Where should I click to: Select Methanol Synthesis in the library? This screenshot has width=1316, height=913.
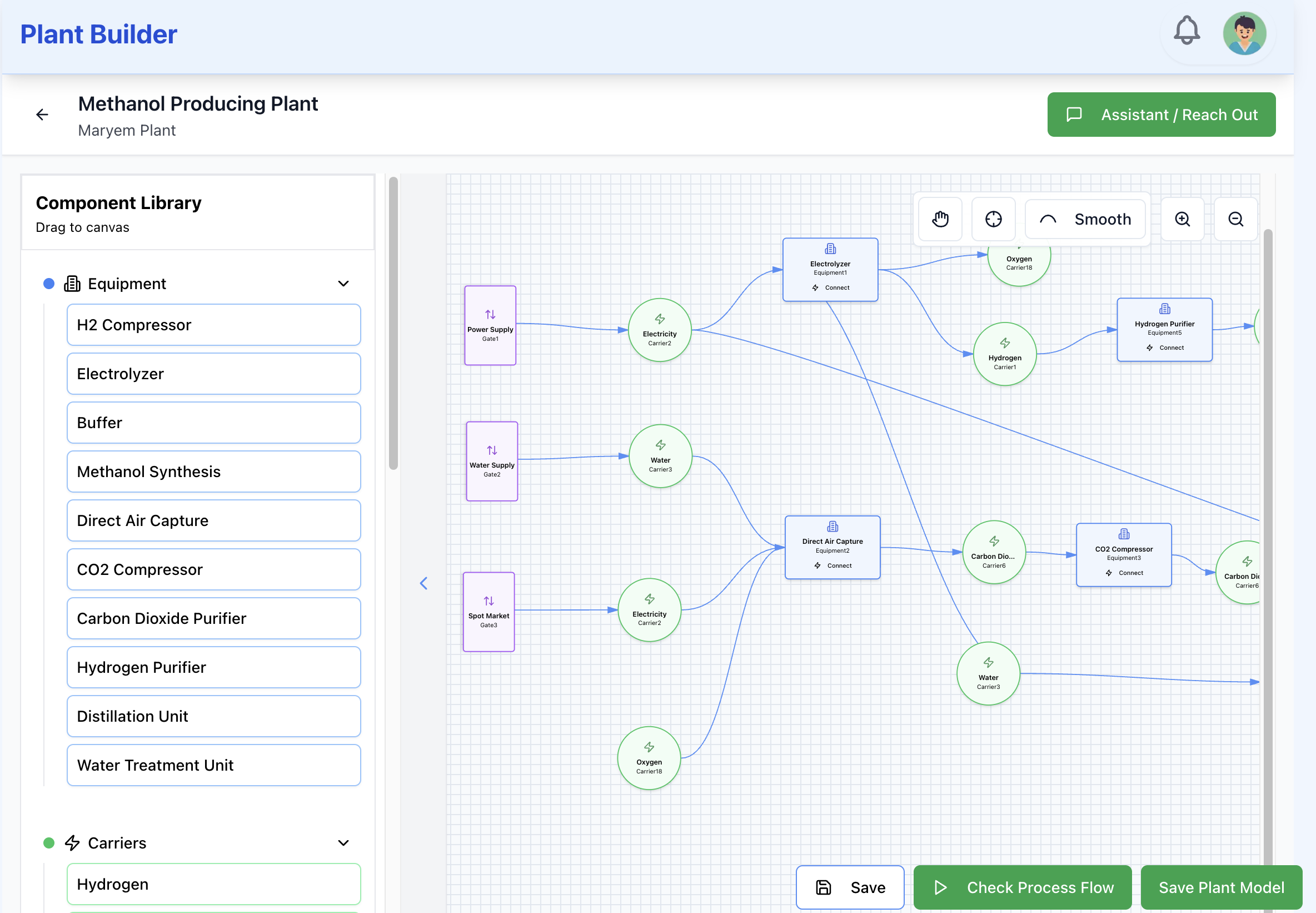(x=213, y=472)
